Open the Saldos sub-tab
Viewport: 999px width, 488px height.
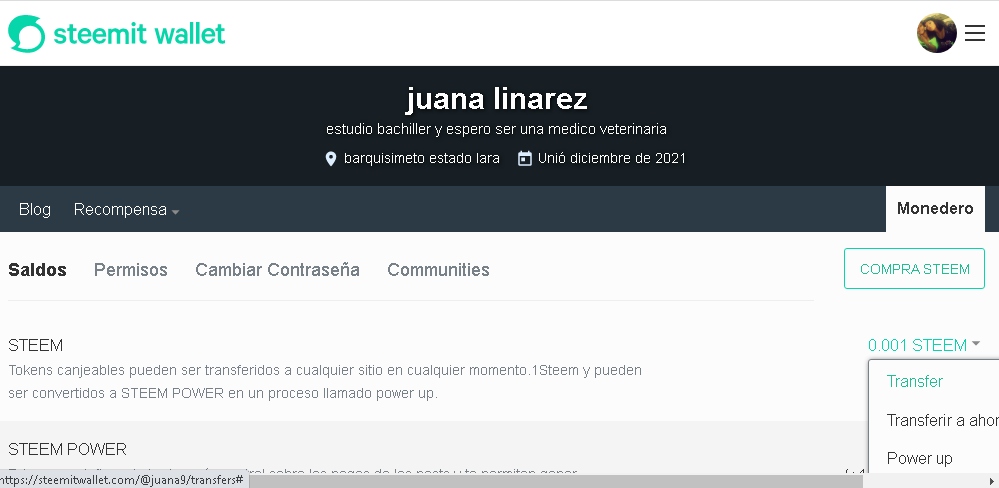[x=37, y=270]
